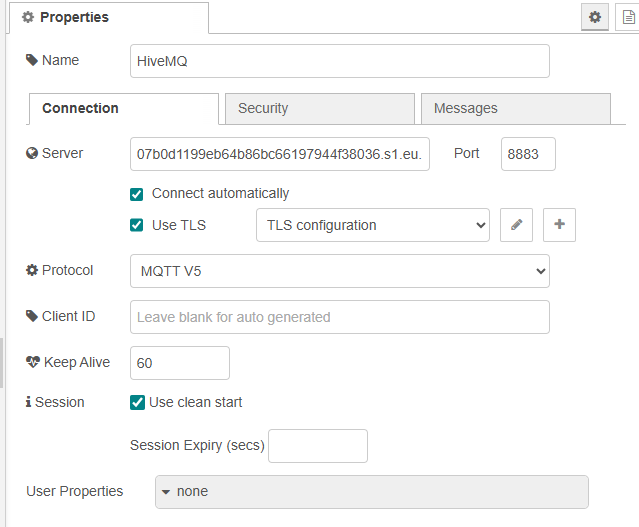The width and height of the screenshot is (639, 527).
Task: Click the Port field showing 8883
Action: pos(528,154)
